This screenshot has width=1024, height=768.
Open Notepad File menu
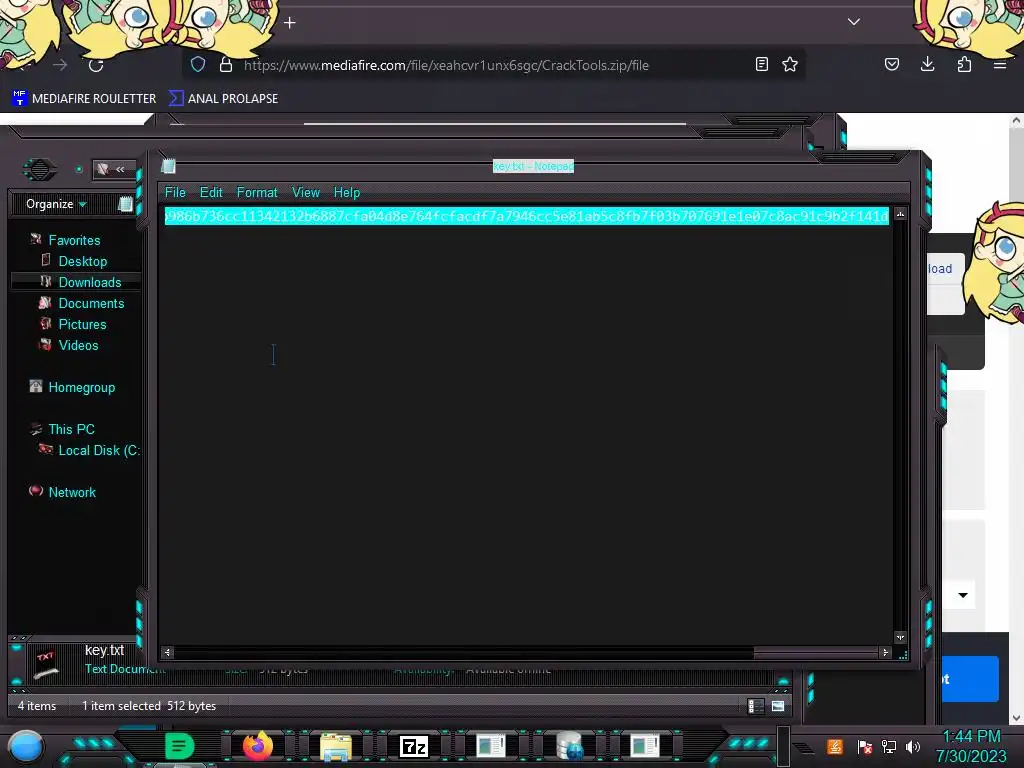175,193
